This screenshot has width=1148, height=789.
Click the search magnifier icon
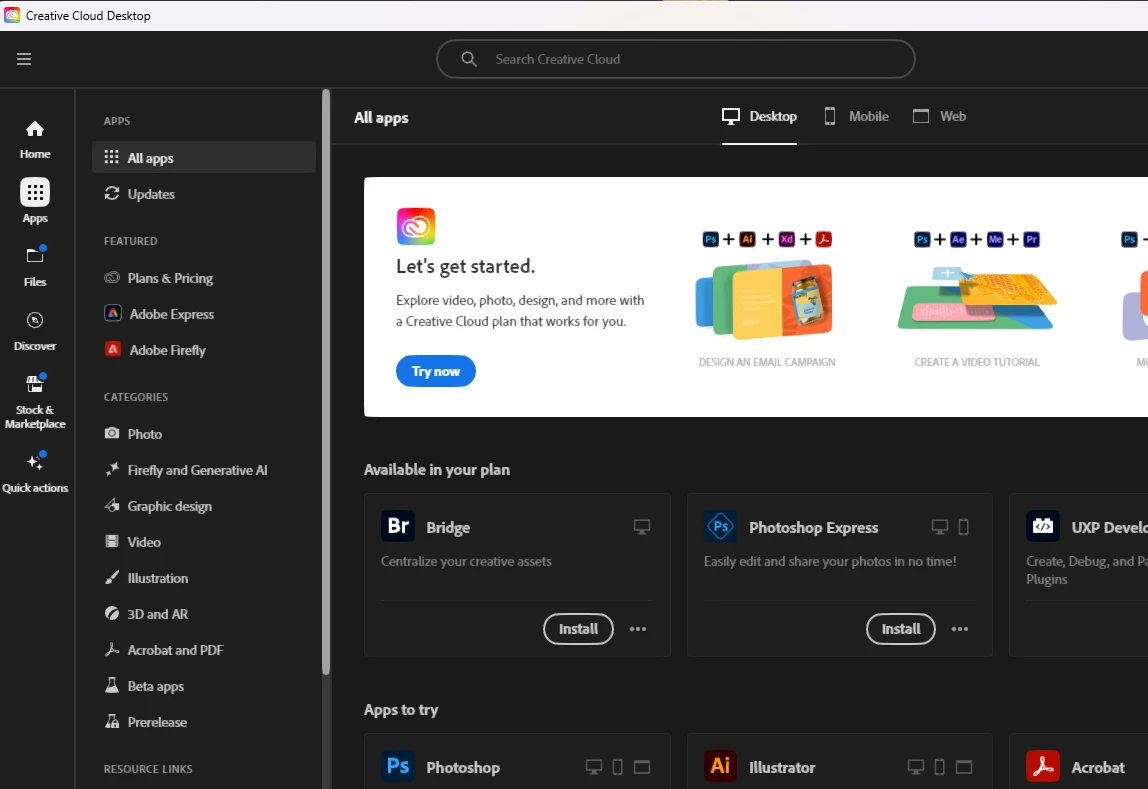(469, 59)
